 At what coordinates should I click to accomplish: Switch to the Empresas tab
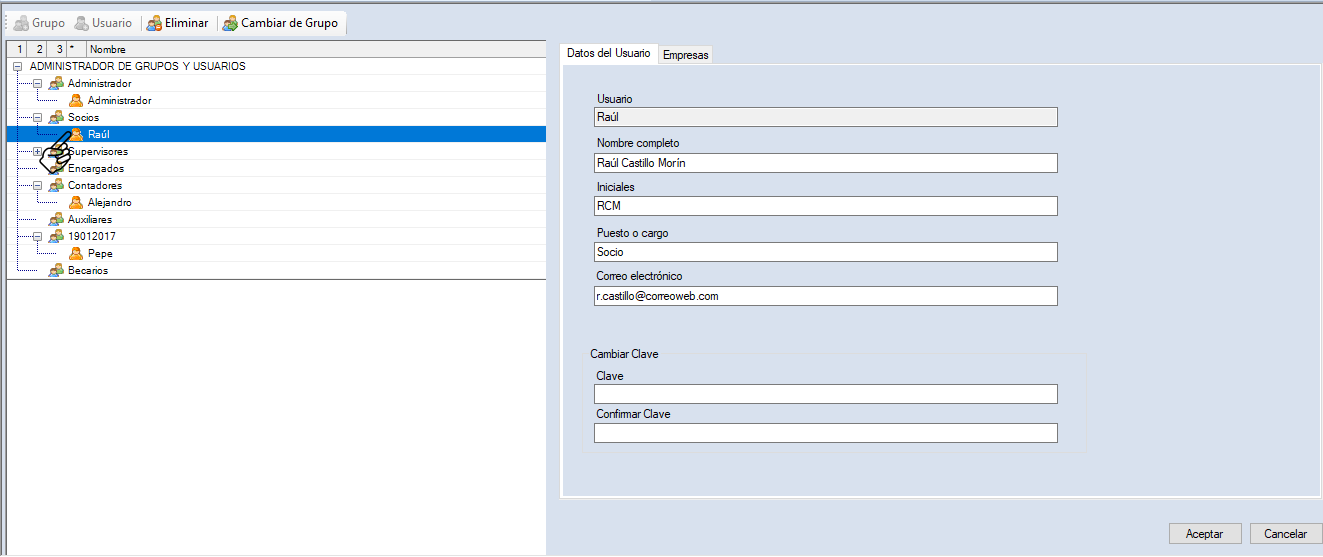click(x=685, y=55)
